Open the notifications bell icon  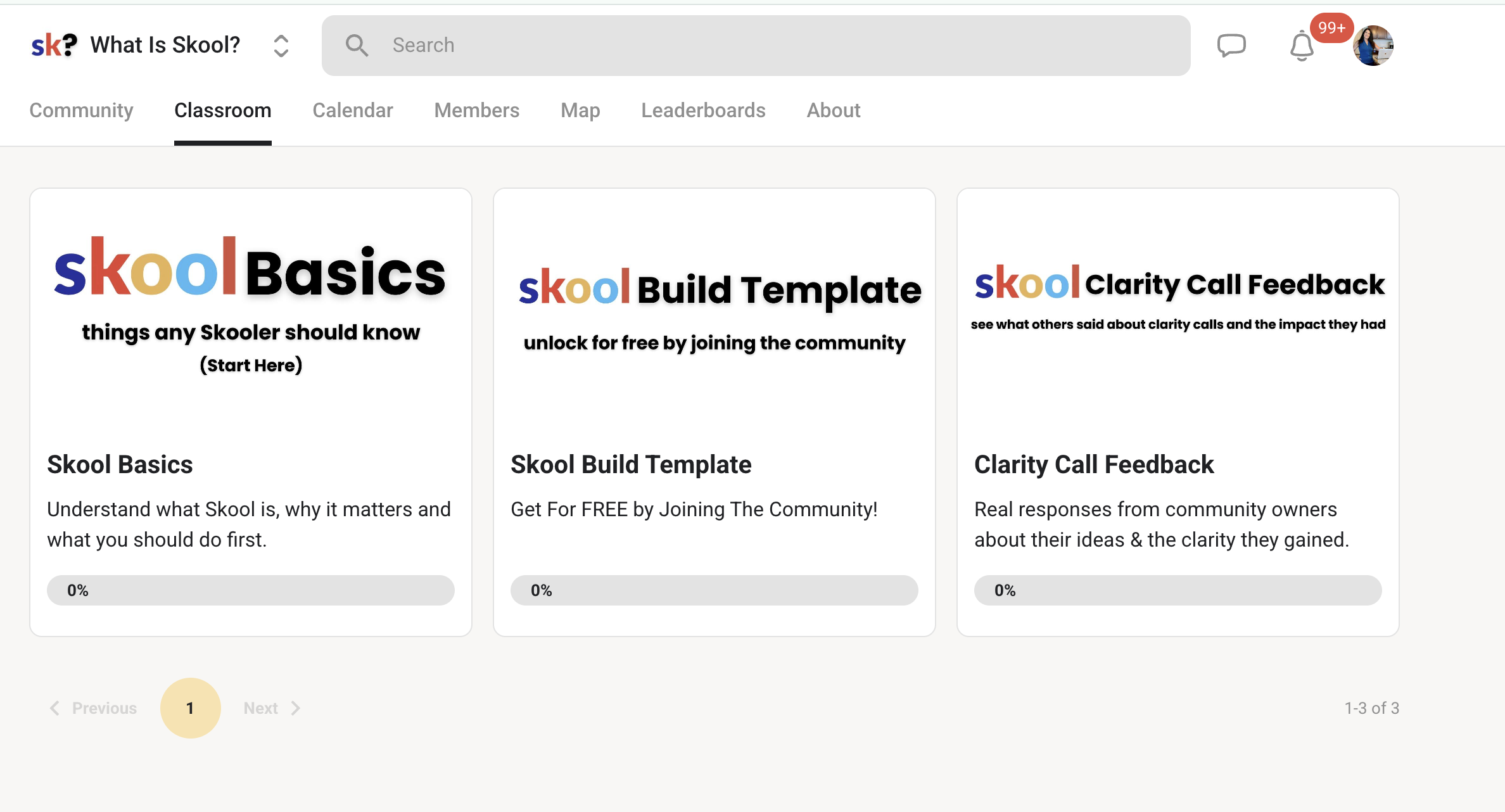(1302, 46)
